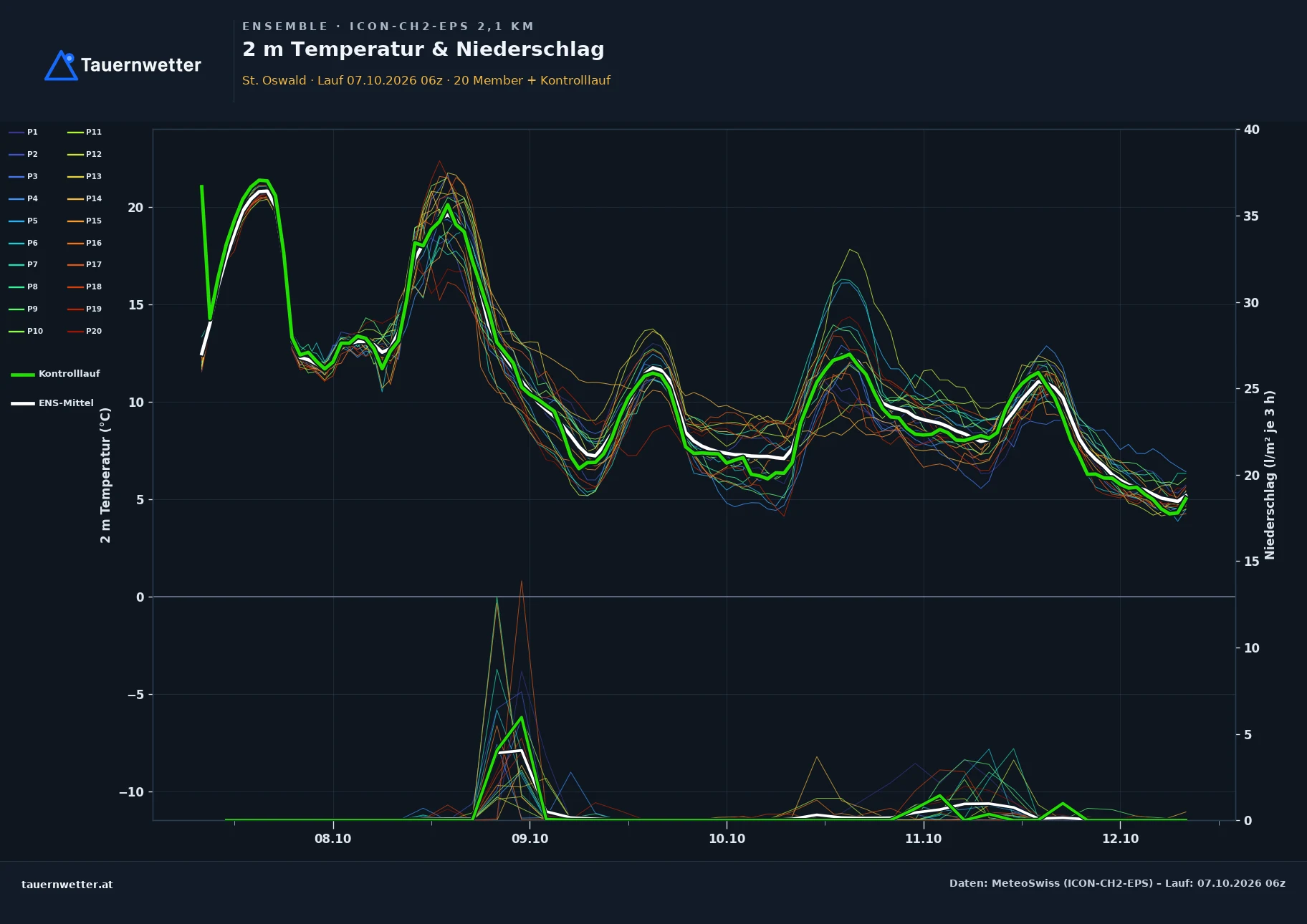Toggle the Kontrolllauf legend item
The image size is (1307, 924).
[x=55, y=374]
